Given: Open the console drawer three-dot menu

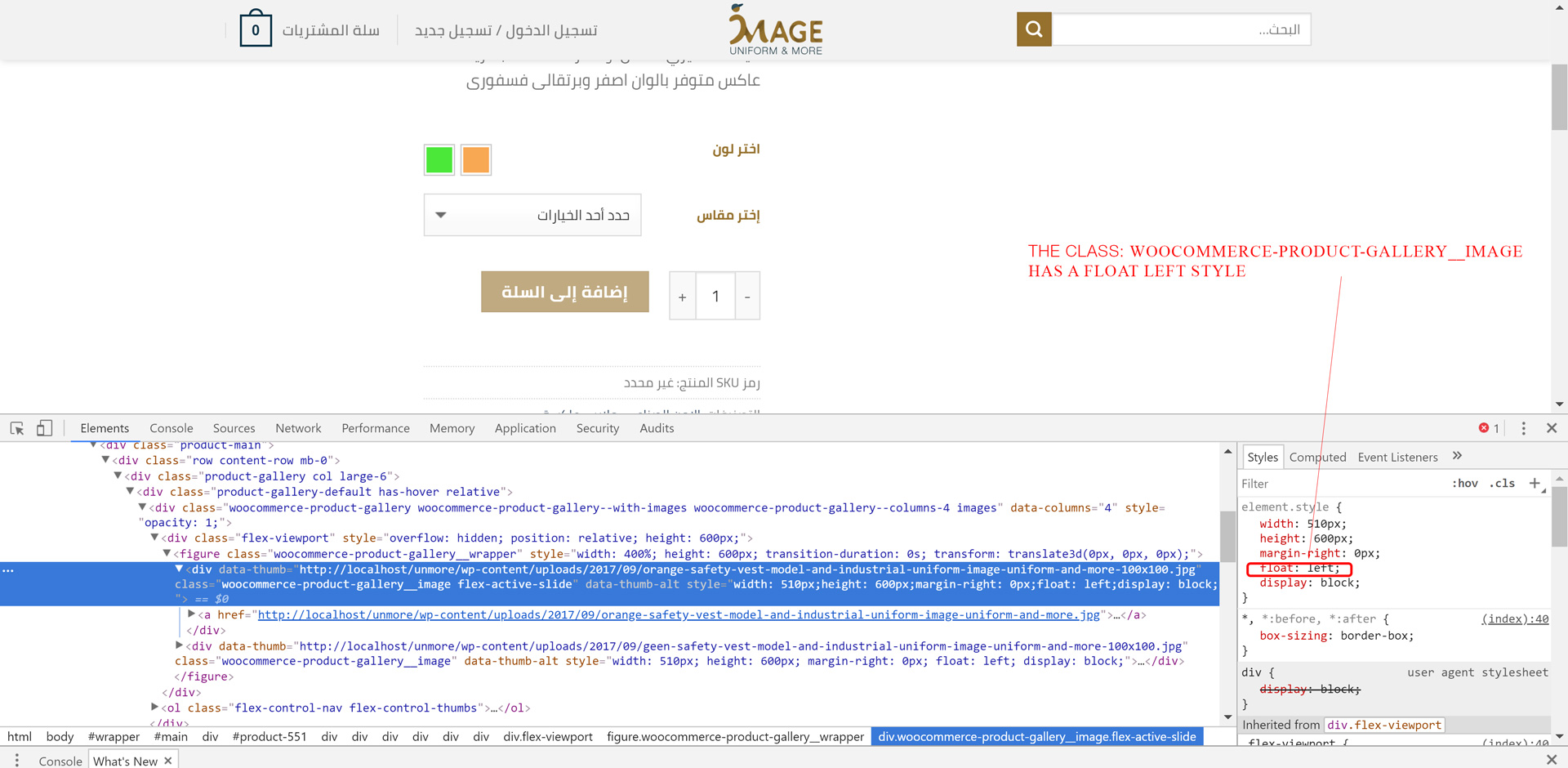Looking at the screenshot, I should coord(16,760).
